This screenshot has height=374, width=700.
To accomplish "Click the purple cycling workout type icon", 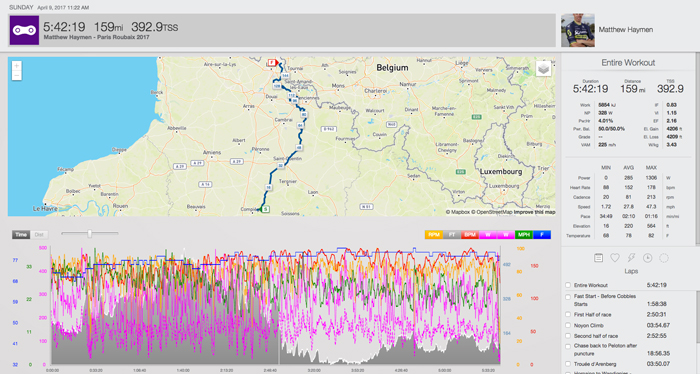I will 24,30.
